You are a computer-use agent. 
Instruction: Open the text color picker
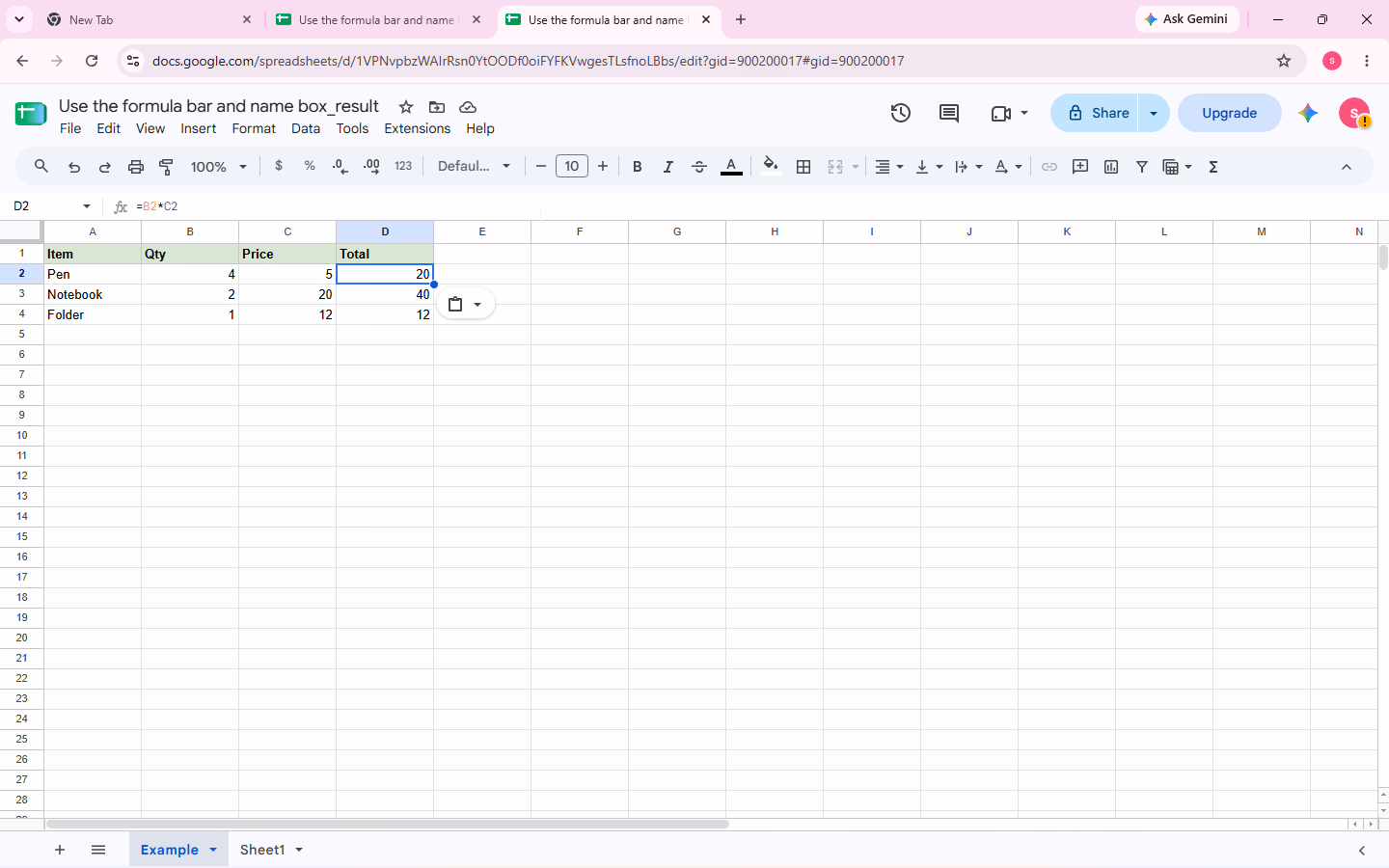731,167
